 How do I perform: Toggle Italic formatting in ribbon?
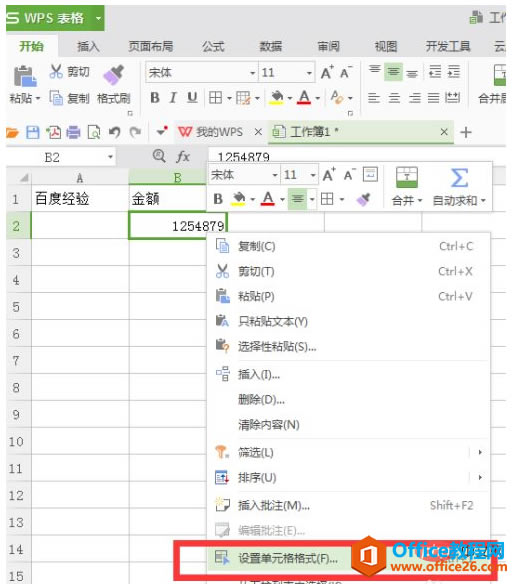click(172, 98)
